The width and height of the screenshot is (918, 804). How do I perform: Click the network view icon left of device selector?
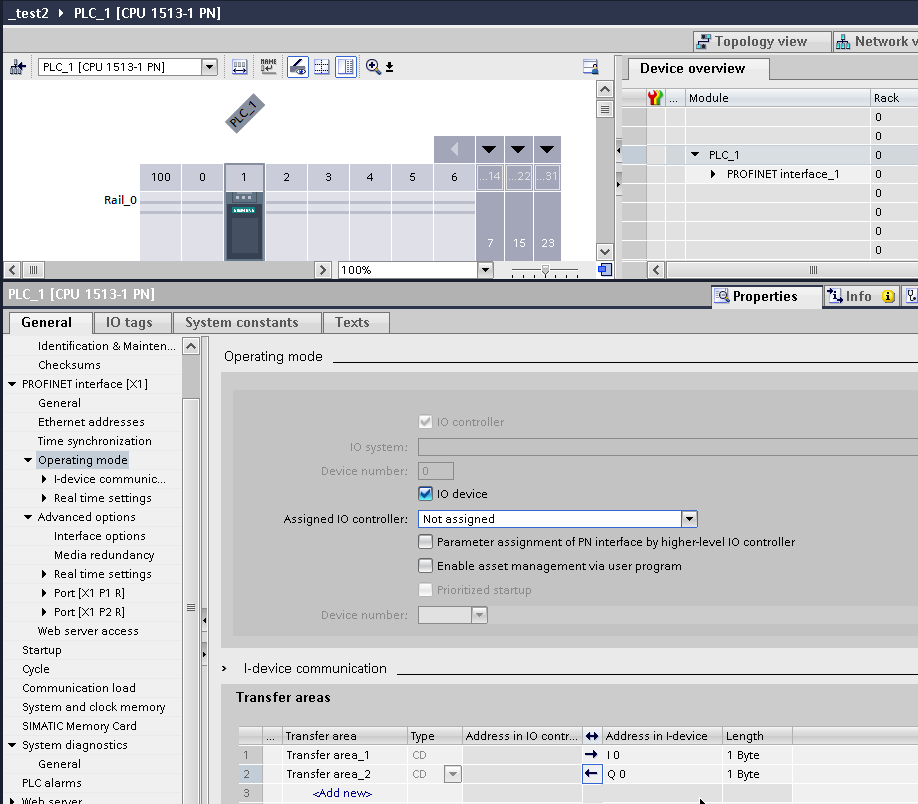pos(18,67)
